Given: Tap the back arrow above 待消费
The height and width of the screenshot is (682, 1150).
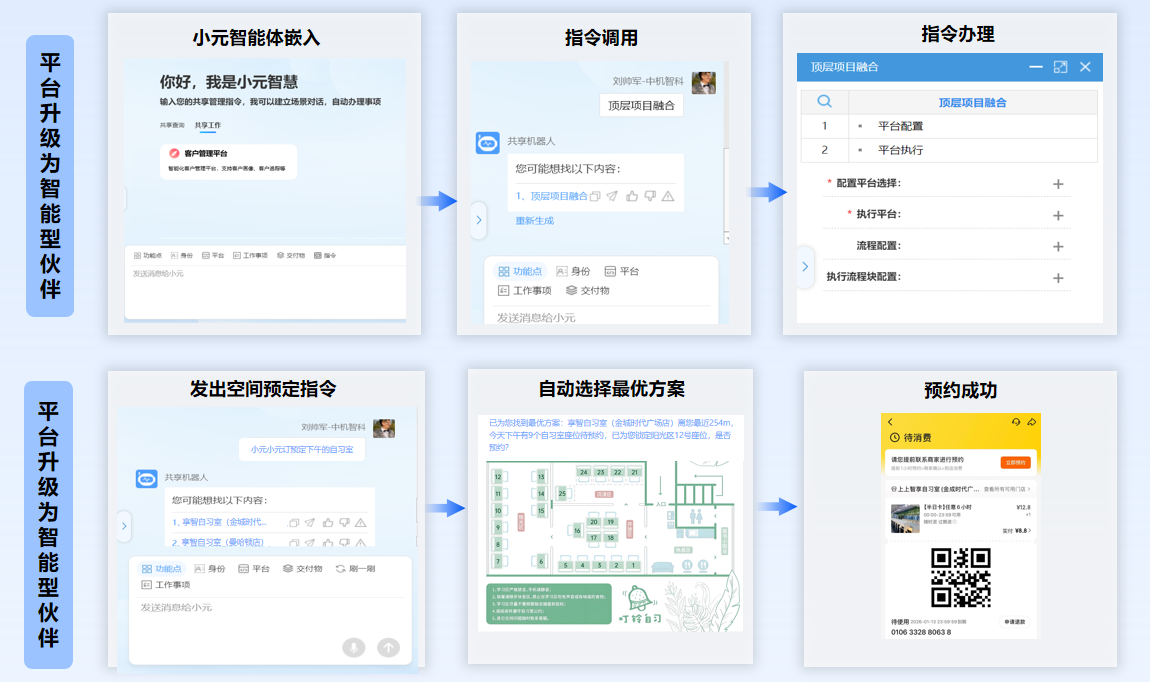Looking at the screenshot, I should point(891,422).
